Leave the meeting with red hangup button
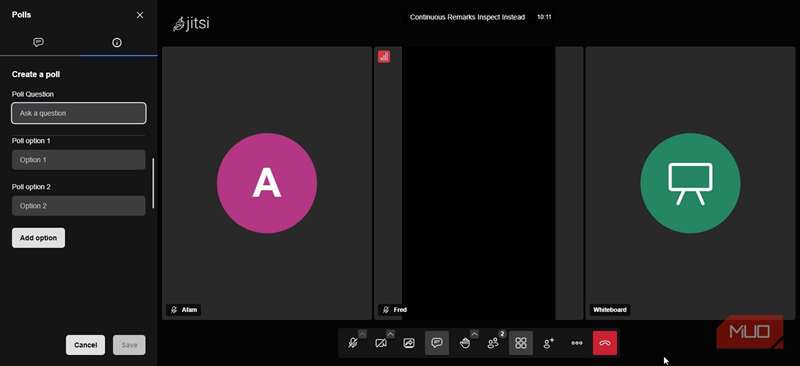Screen dimensions: 800x366 (605, 343)
